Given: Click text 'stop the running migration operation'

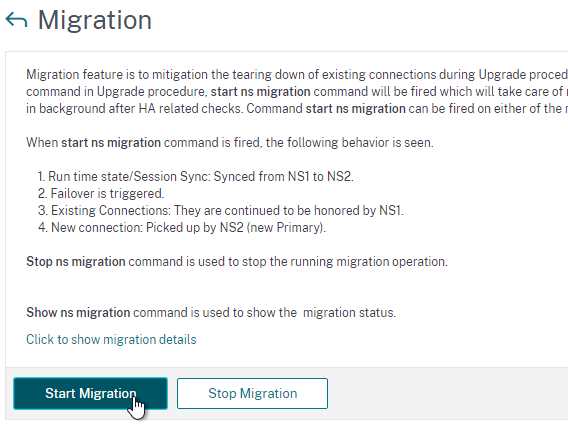Looking at the screenshot, I should (345, 262).
